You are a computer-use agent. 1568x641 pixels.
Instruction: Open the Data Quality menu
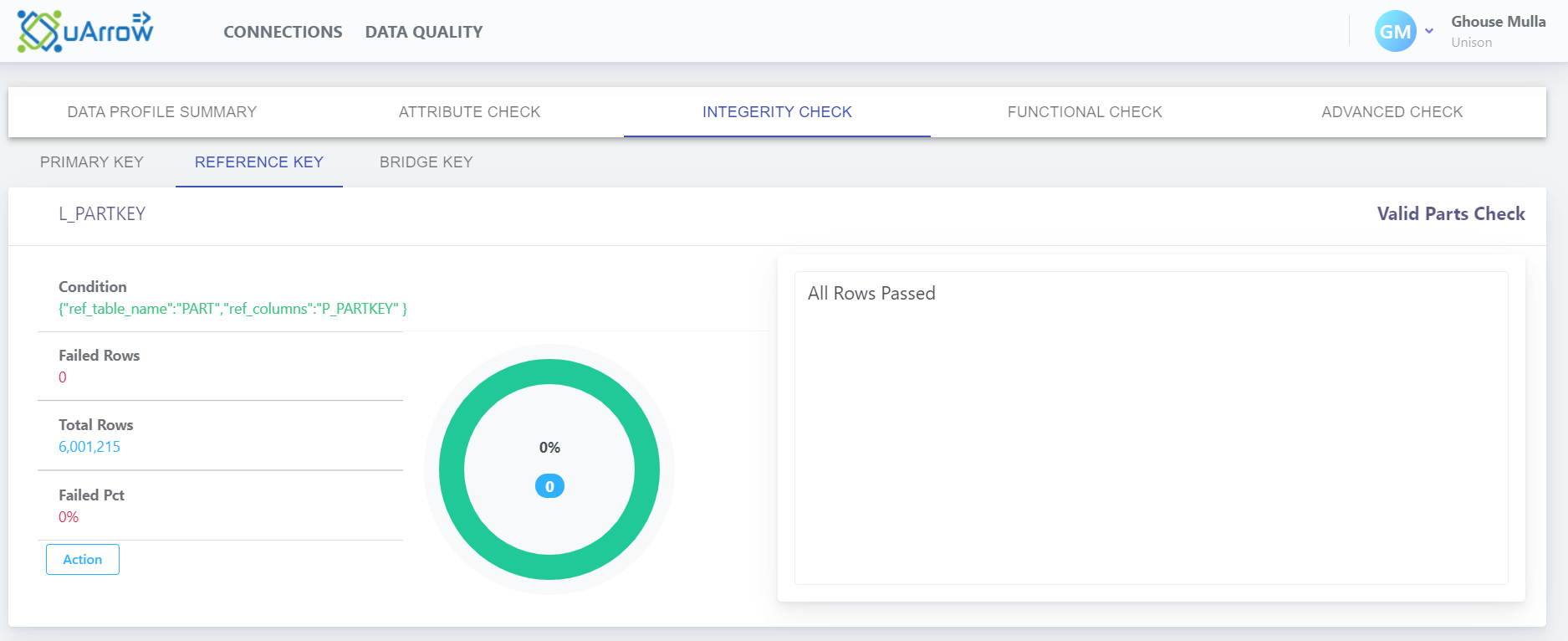pyautogui.click(x=424, y=32)
